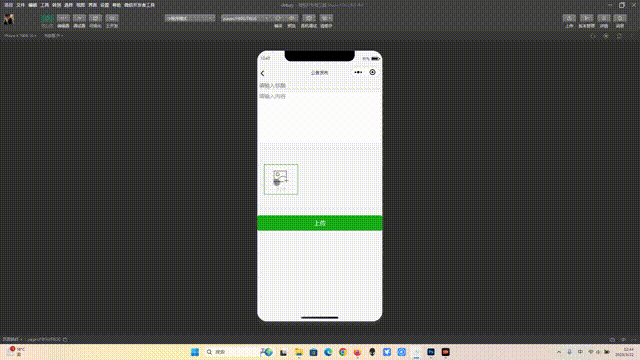Tap the capsule close circle in the simulator
The image size is (640, 360).
372,72
